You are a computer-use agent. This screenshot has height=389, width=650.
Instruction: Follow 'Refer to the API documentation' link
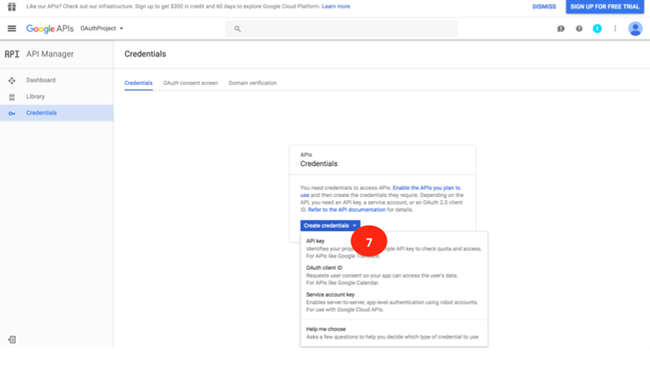click(x=347, y=210)
